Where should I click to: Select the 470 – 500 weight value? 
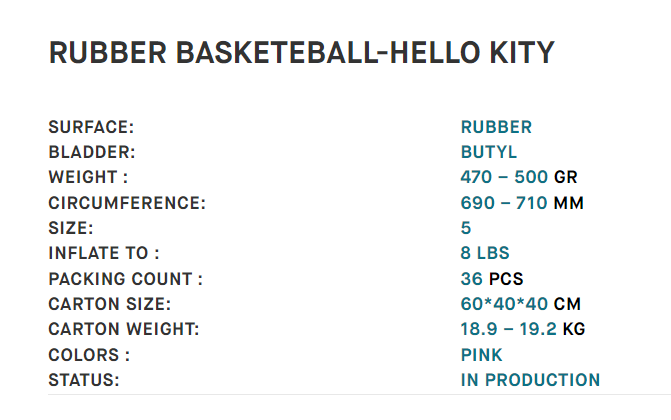[x=504, y=177]
